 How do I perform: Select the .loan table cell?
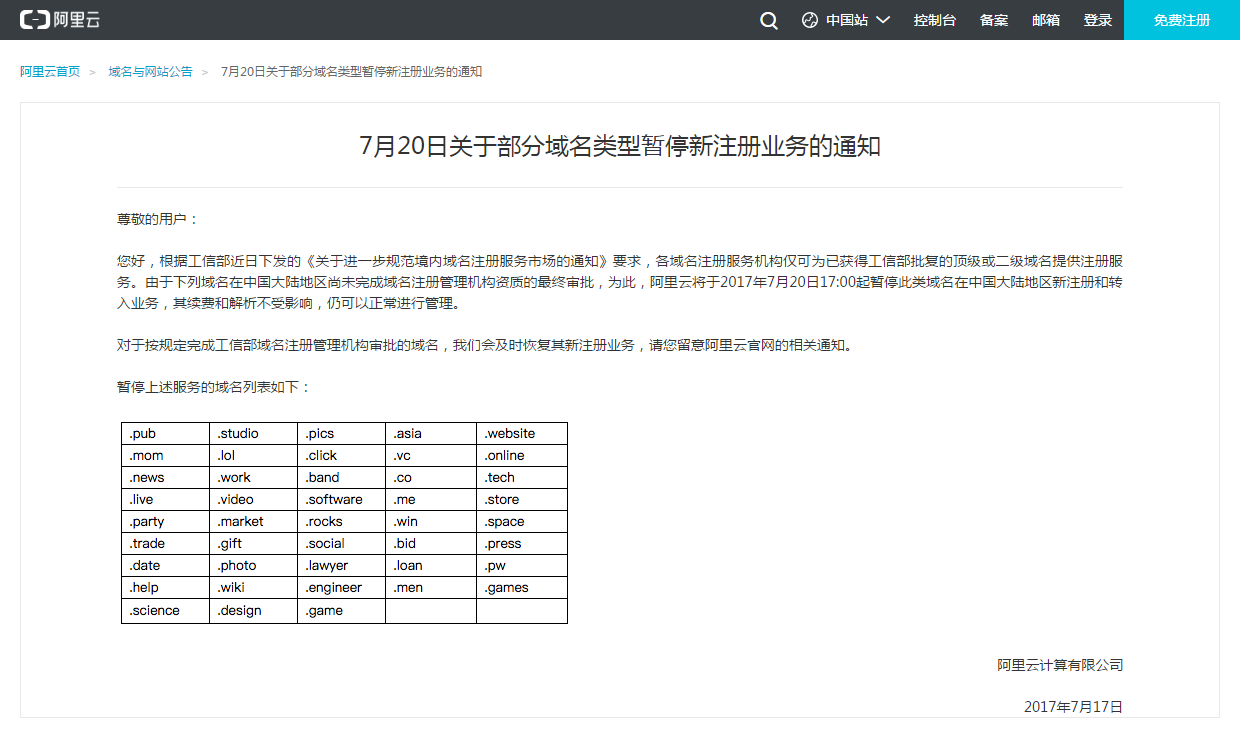point(431,566)
